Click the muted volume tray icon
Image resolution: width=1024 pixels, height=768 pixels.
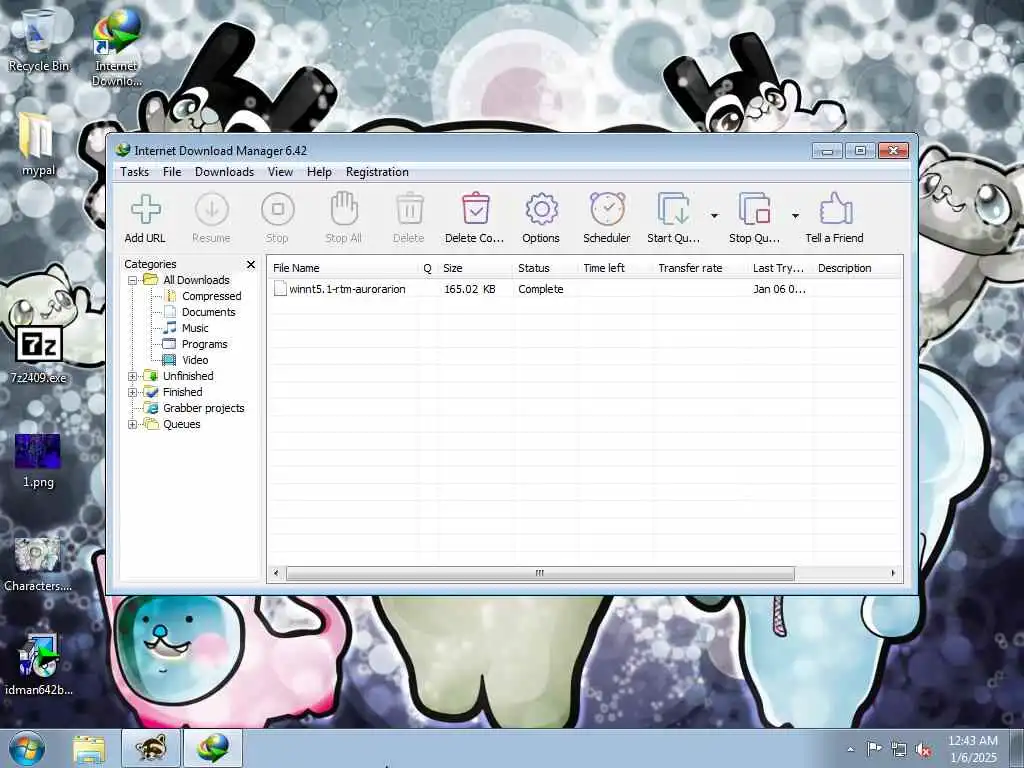click(923, 750)
